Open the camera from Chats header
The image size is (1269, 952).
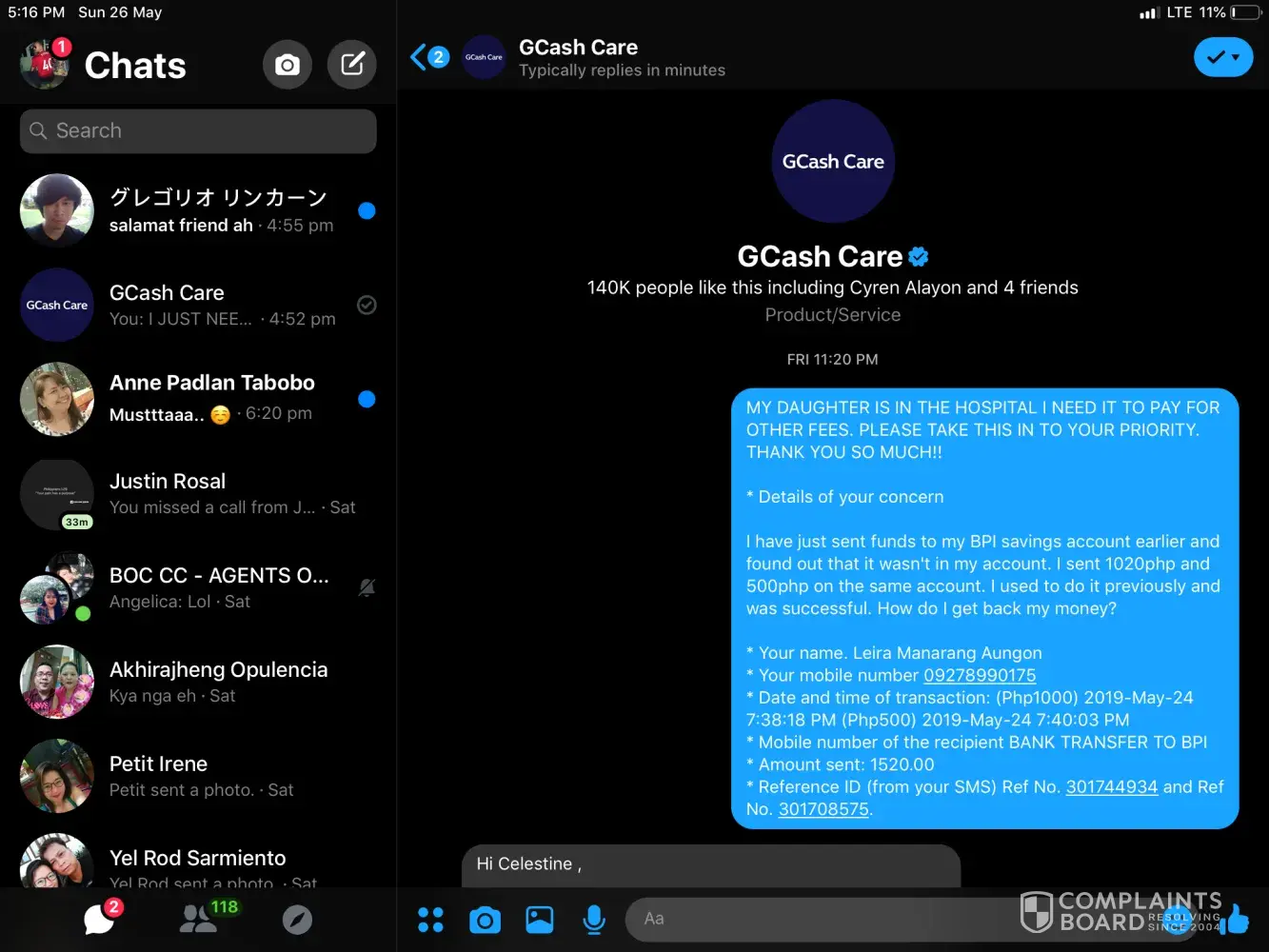click(287, 65)
